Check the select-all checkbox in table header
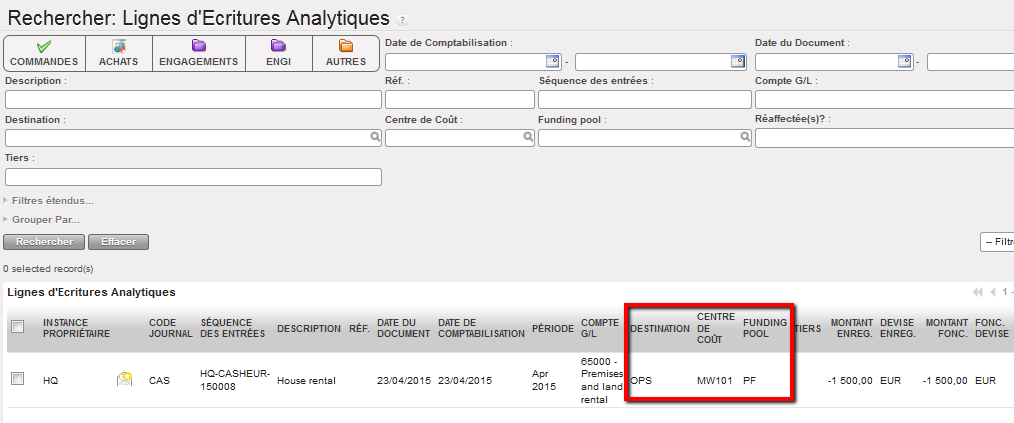Image resolution: width=1014 pixels, height=423 pixels. tap(17, 327)
